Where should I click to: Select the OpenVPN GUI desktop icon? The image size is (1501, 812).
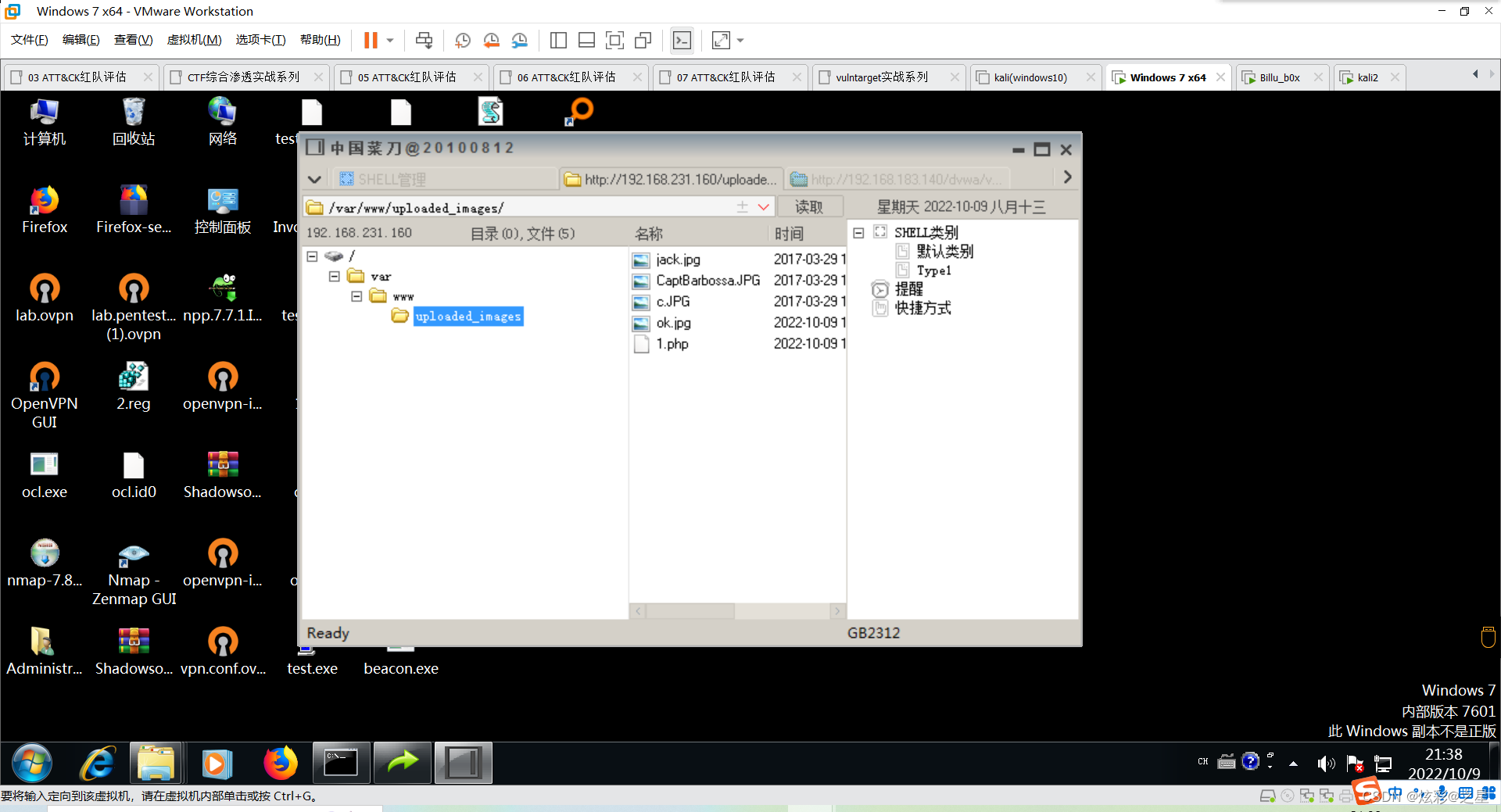[45, 395]
